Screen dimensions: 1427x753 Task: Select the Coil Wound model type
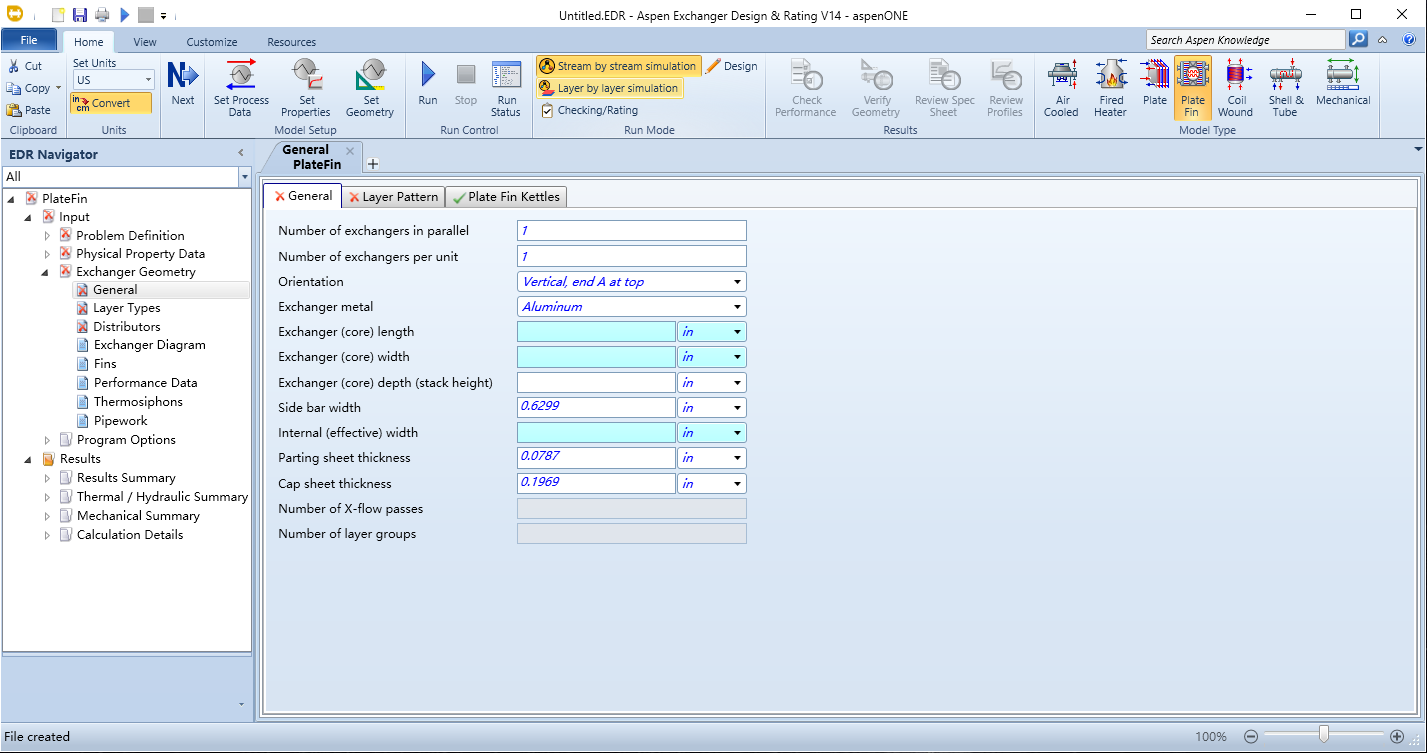coord(1235,88)
